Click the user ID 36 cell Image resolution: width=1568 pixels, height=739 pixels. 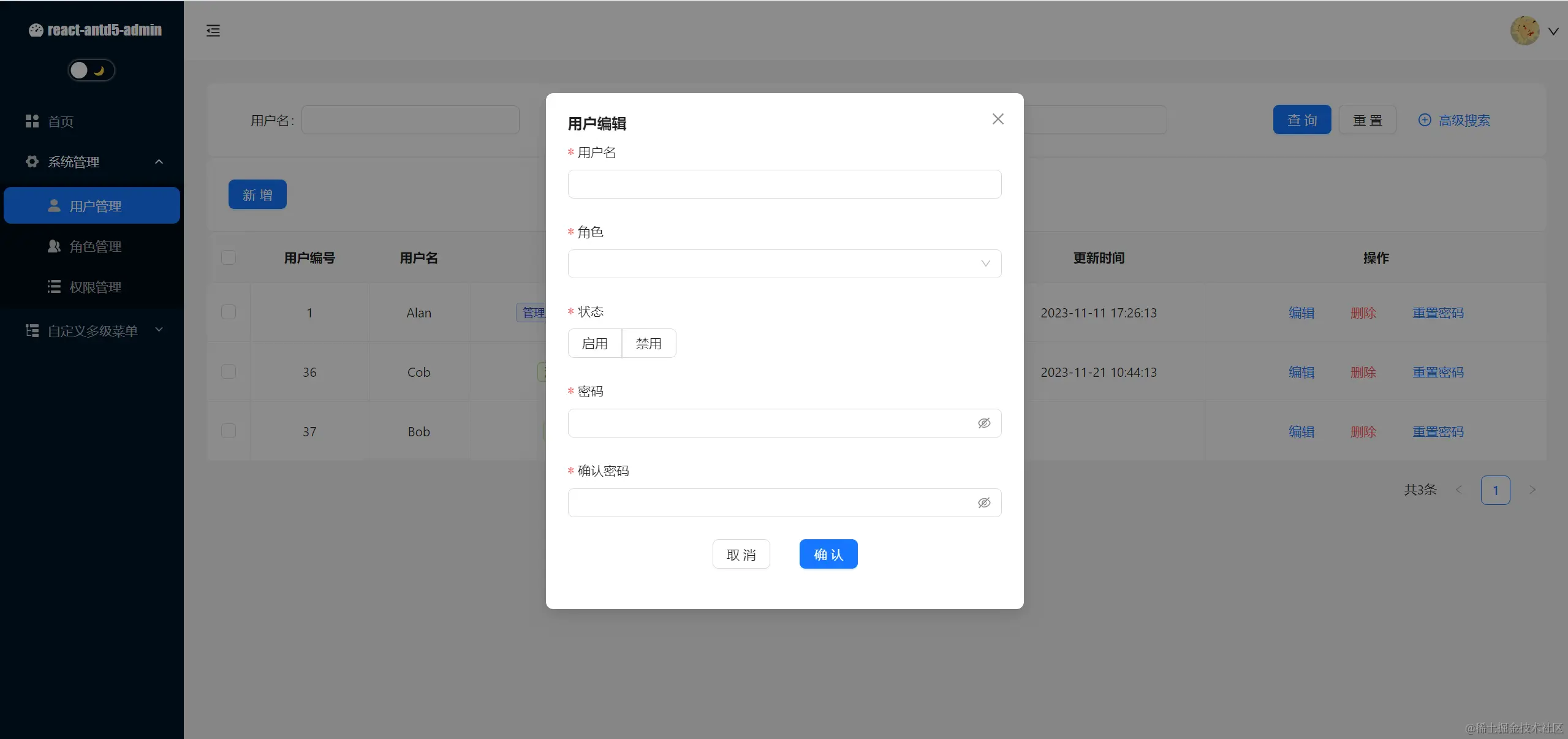tap(309, 372)
